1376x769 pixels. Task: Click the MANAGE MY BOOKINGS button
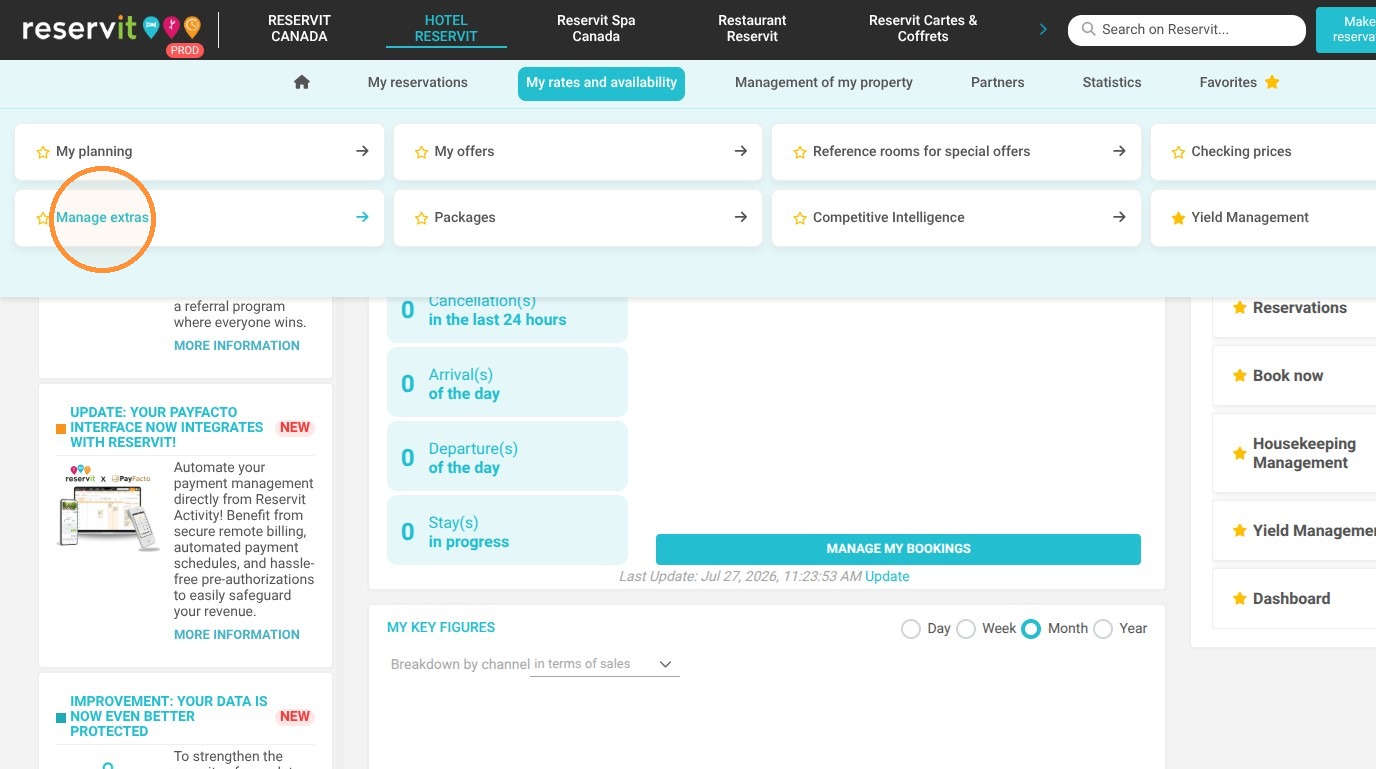898,549
